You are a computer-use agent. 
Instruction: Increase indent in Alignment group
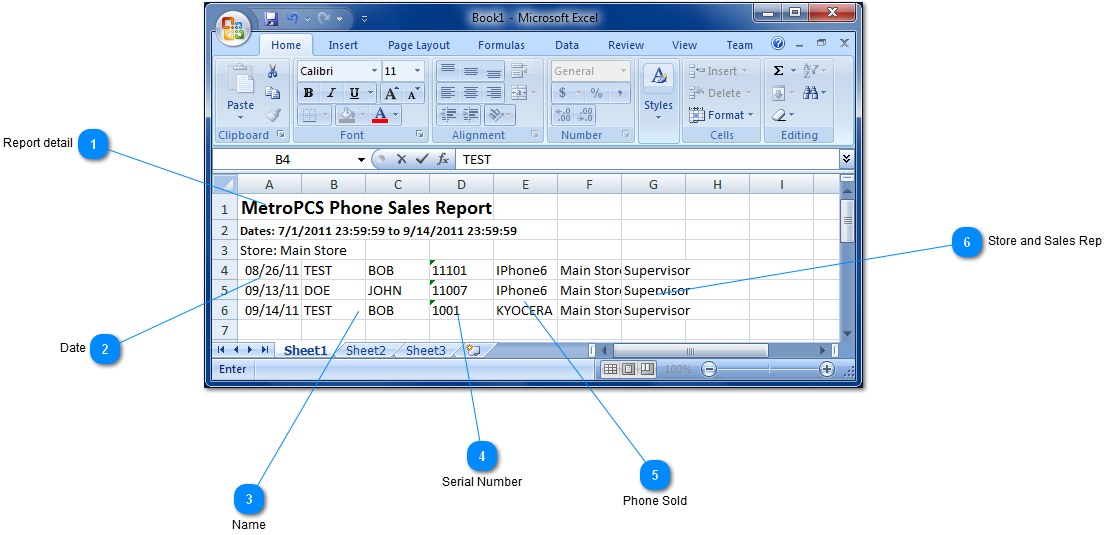click(x=470, y=114)
